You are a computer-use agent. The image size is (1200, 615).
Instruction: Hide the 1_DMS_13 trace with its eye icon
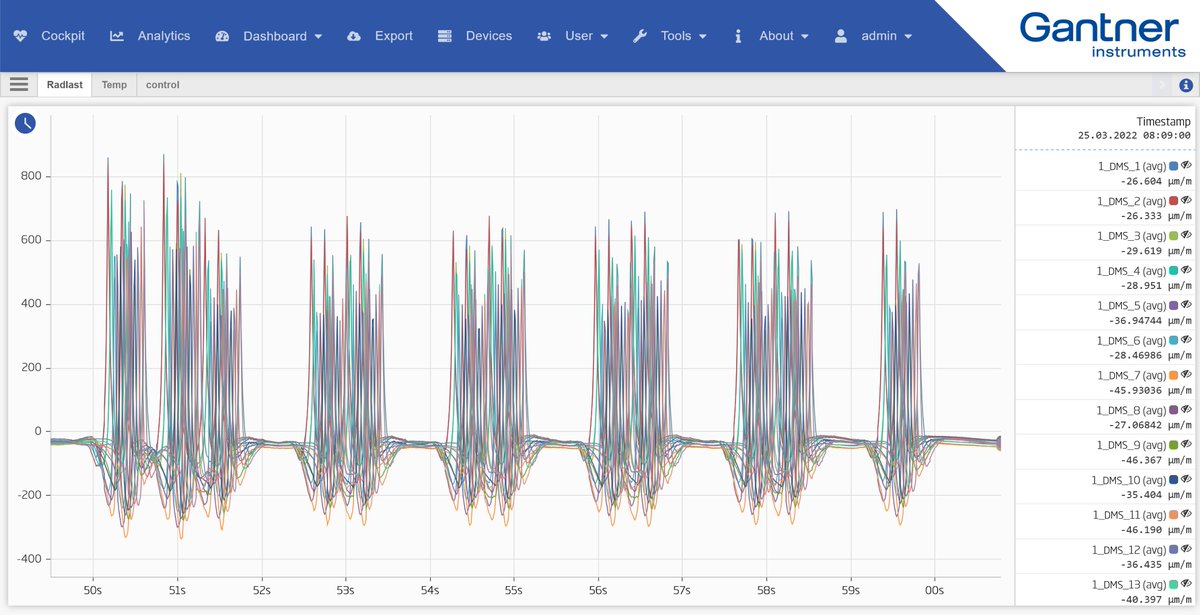[1187, 584]
